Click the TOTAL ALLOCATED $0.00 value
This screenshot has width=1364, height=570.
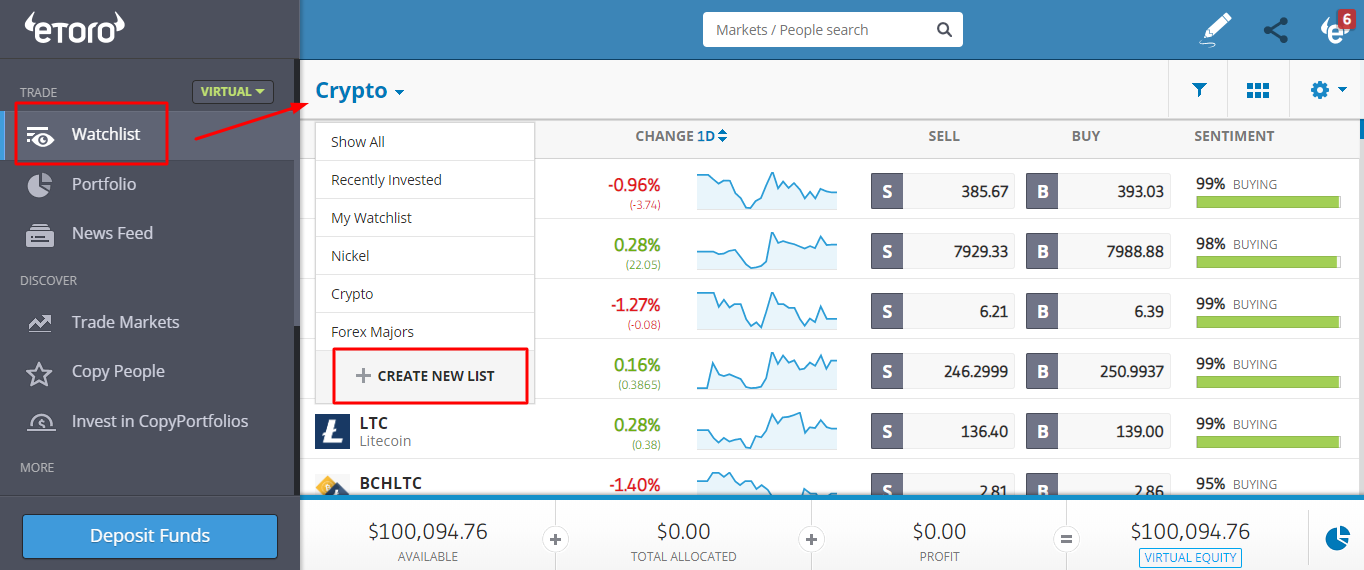684,531
